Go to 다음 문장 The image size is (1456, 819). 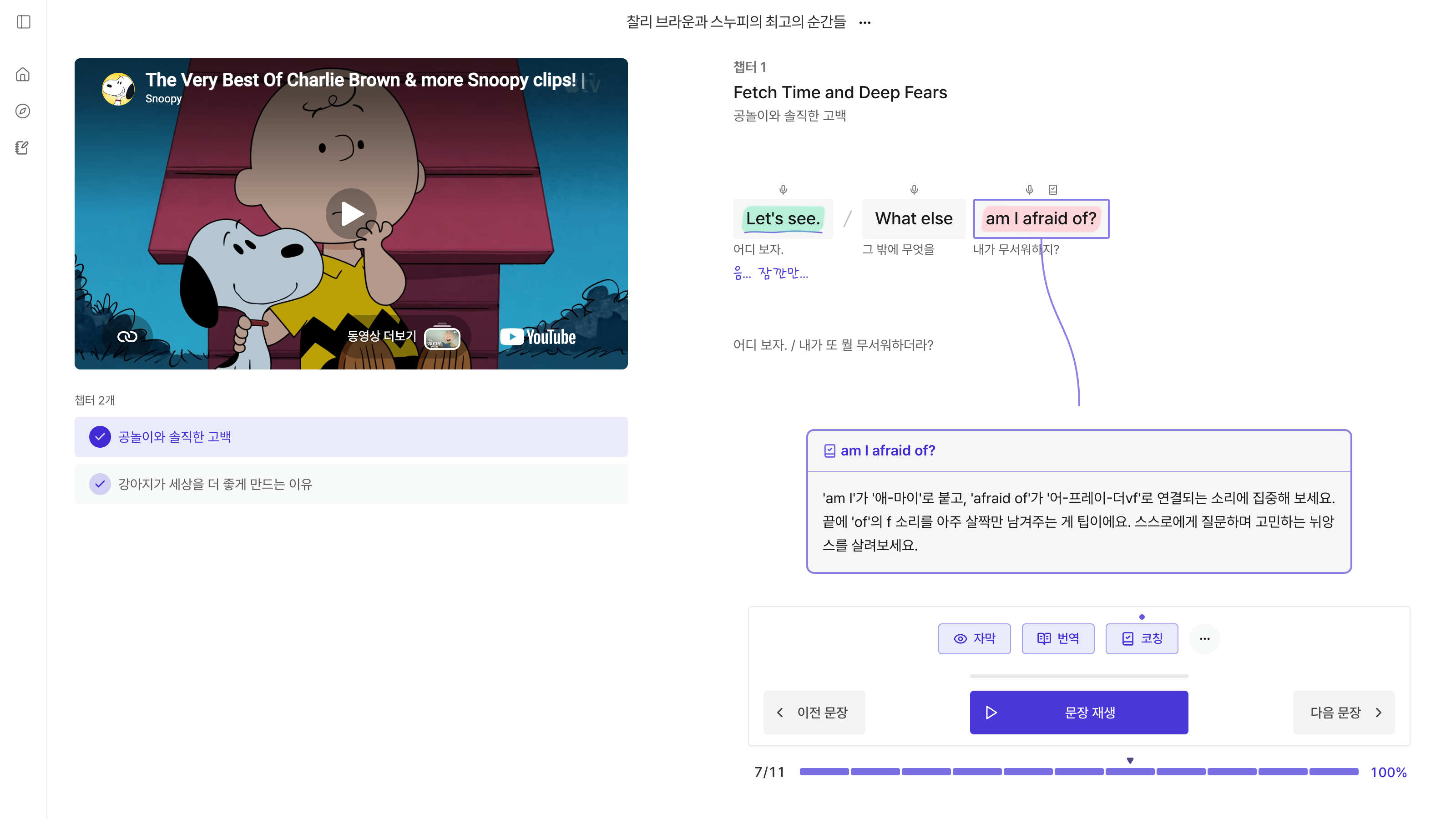pos(1344,713)
